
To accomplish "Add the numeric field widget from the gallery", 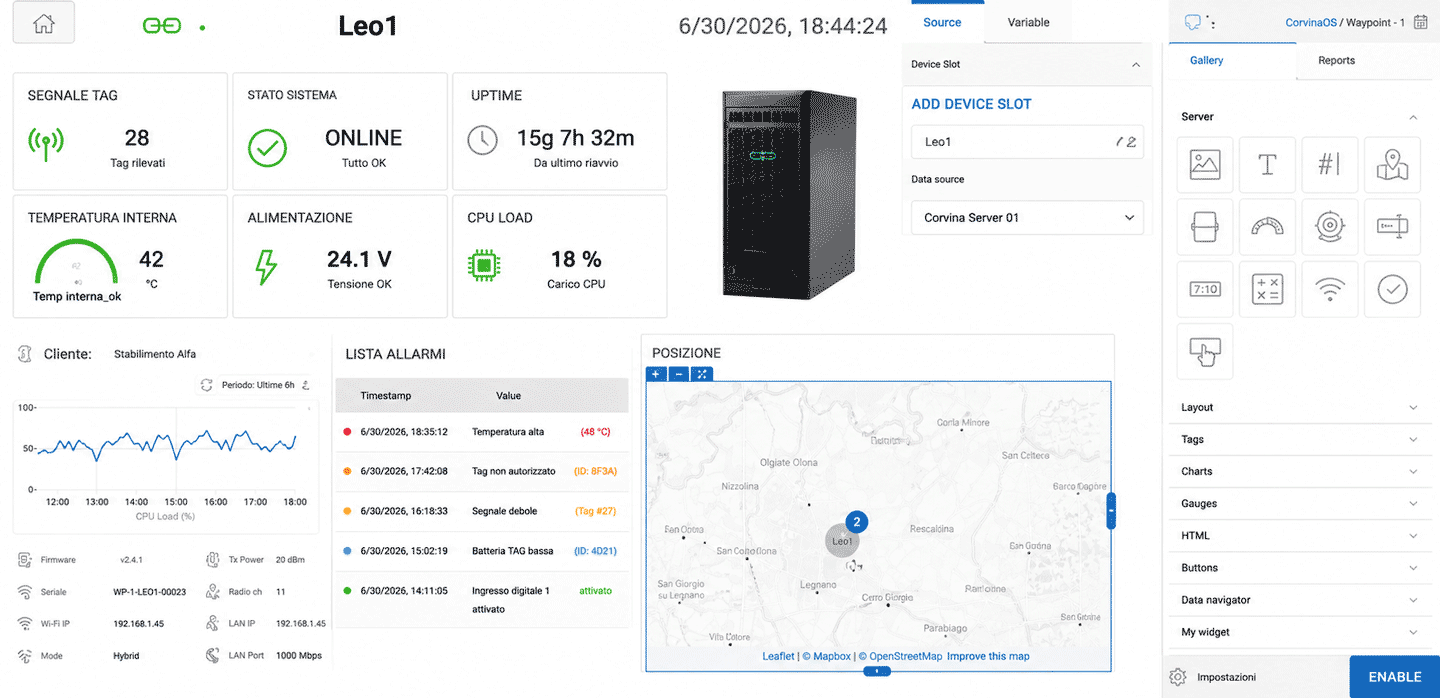I will click(x=1329, y=165).
